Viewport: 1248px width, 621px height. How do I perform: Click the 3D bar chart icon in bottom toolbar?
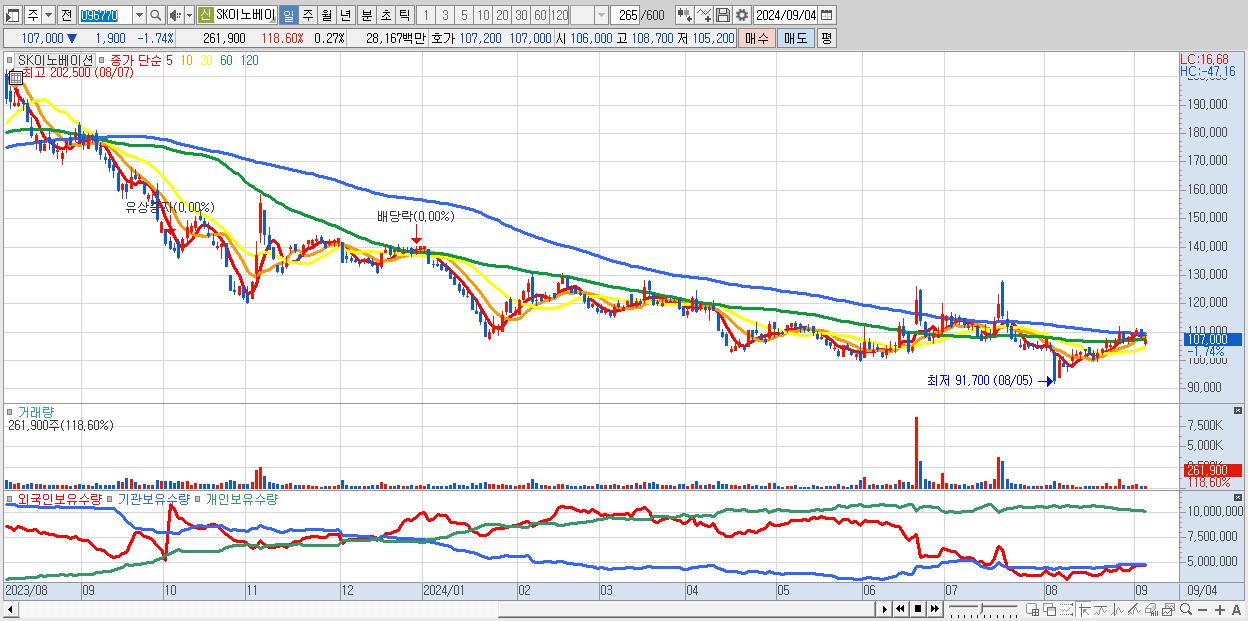[1152, 610]
